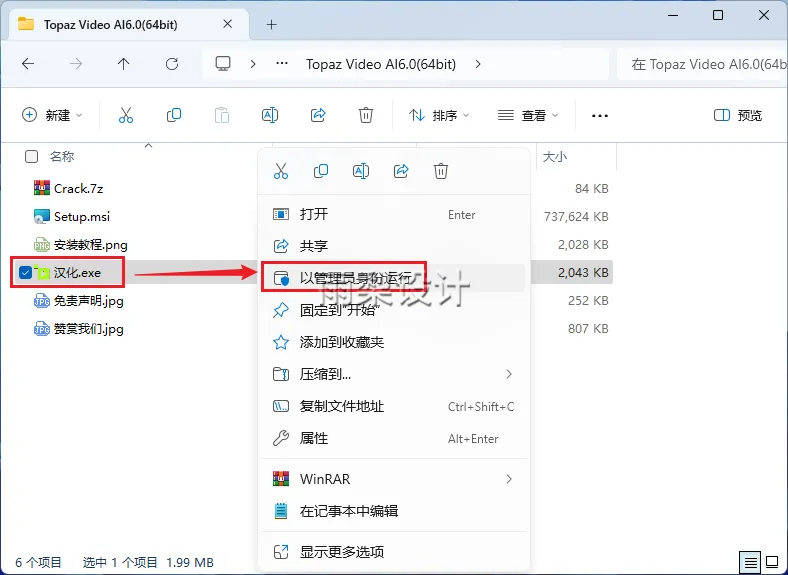The height and width of the screenshot is (575, 788).
Task: Click the Delete trash icon in the toolbar
Action: point(366,116)
